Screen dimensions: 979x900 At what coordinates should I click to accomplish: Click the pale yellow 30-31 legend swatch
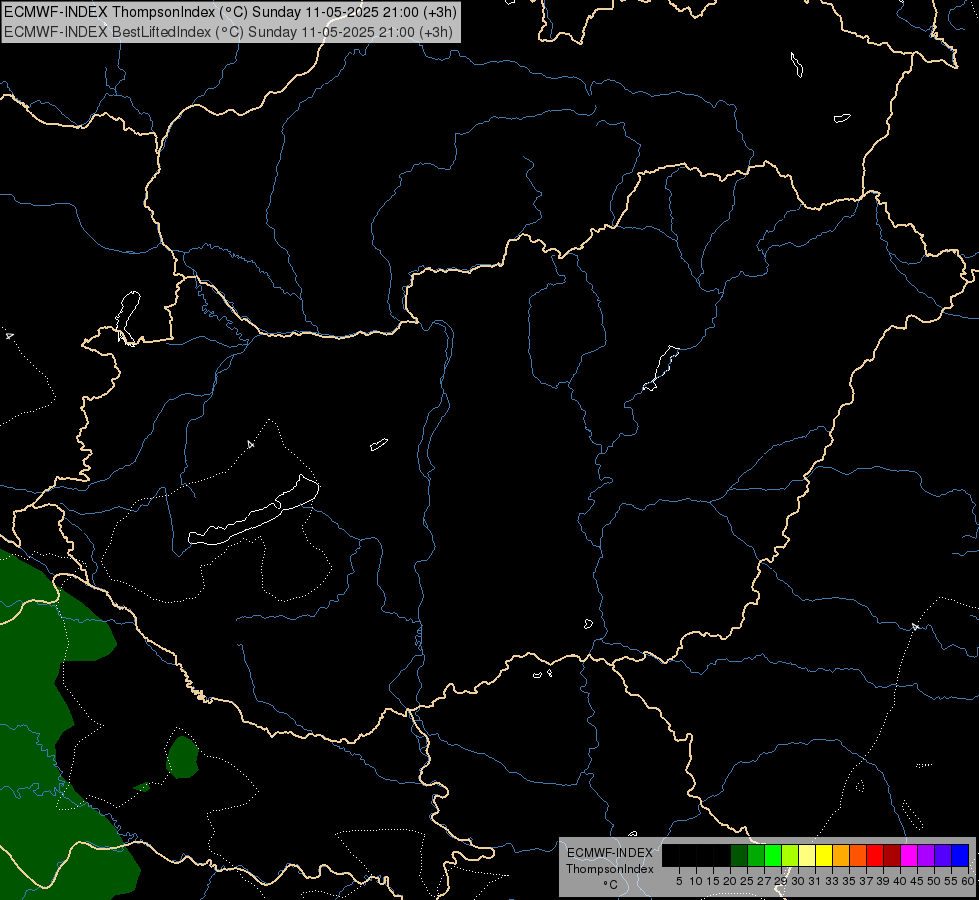click(807, 855)
